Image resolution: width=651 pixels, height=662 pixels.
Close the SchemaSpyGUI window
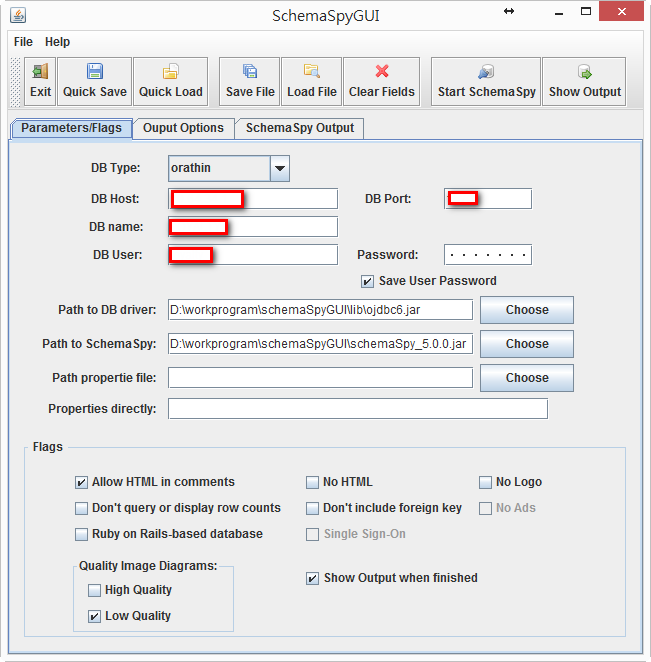click(621, 11)
